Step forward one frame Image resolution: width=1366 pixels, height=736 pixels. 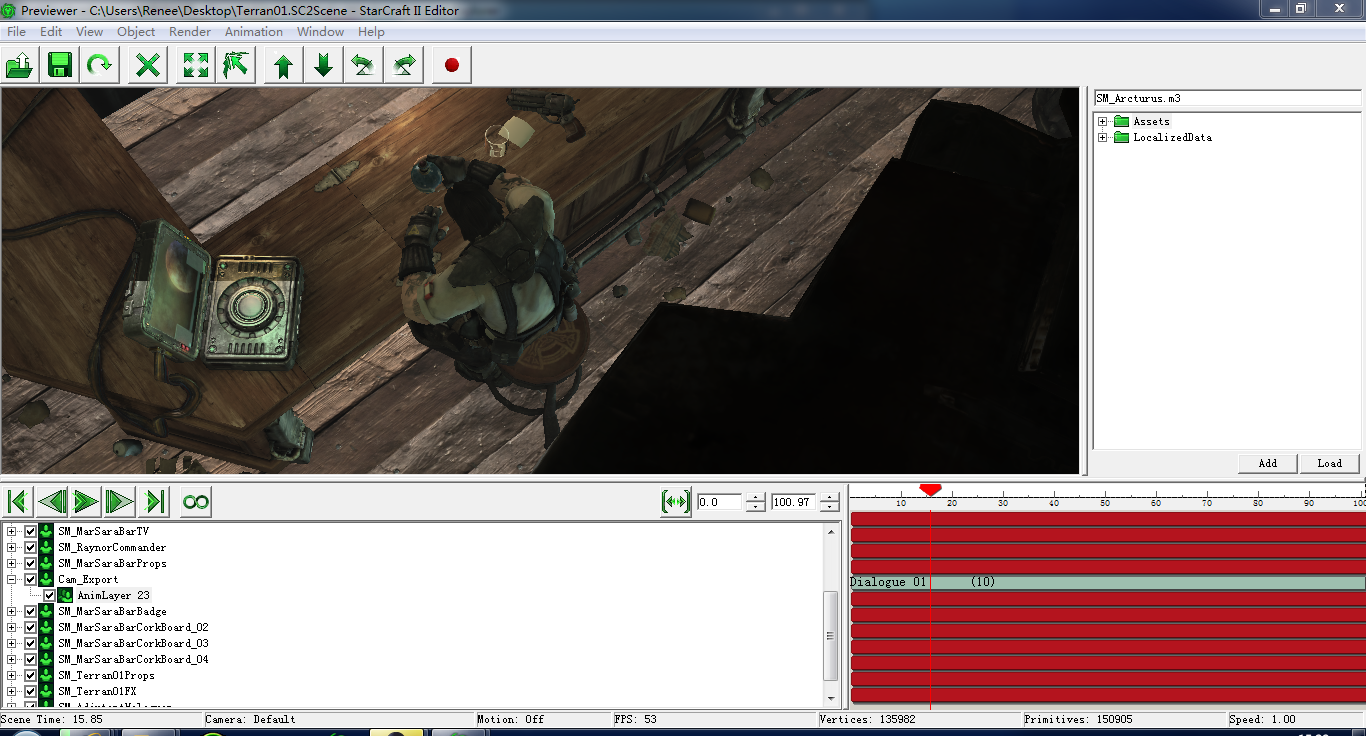120,501
